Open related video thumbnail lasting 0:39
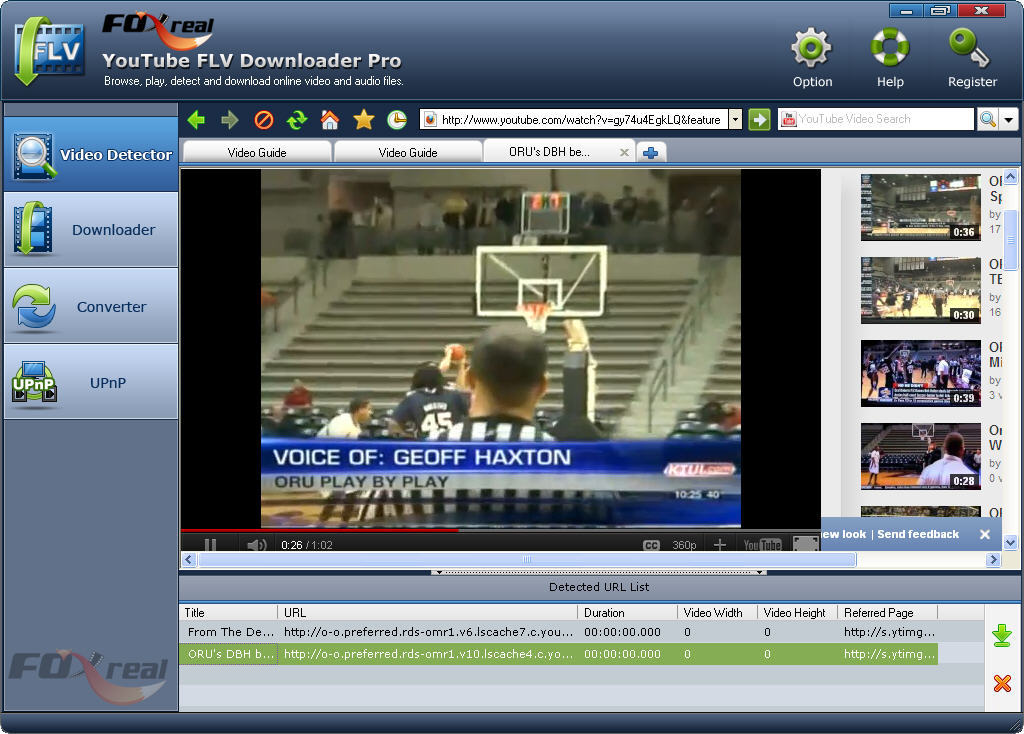Image resolution: width=1024 pixels, height=734 pixels. pyautogui.click(x=920, y=373)
